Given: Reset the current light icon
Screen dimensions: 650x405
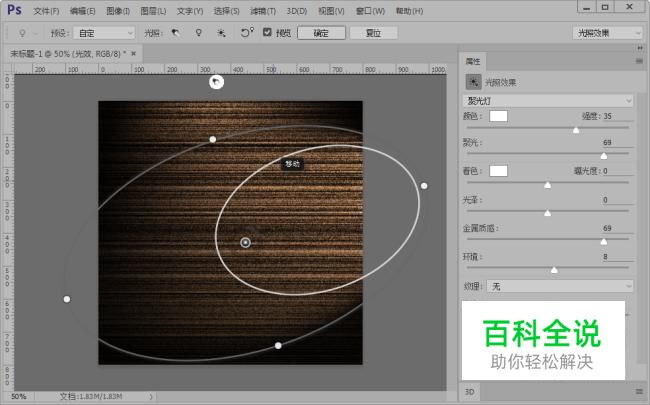Looking at the screenshot, I should [247, 33].
